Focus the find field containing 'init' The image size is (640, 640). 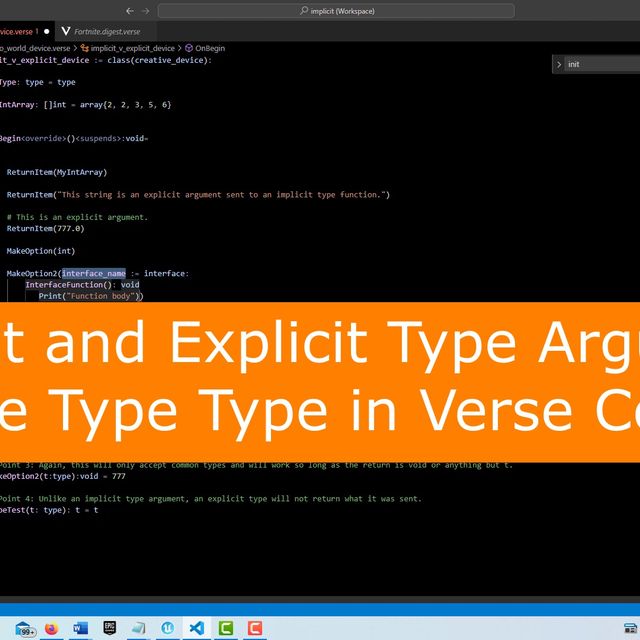tap(602, 64)
